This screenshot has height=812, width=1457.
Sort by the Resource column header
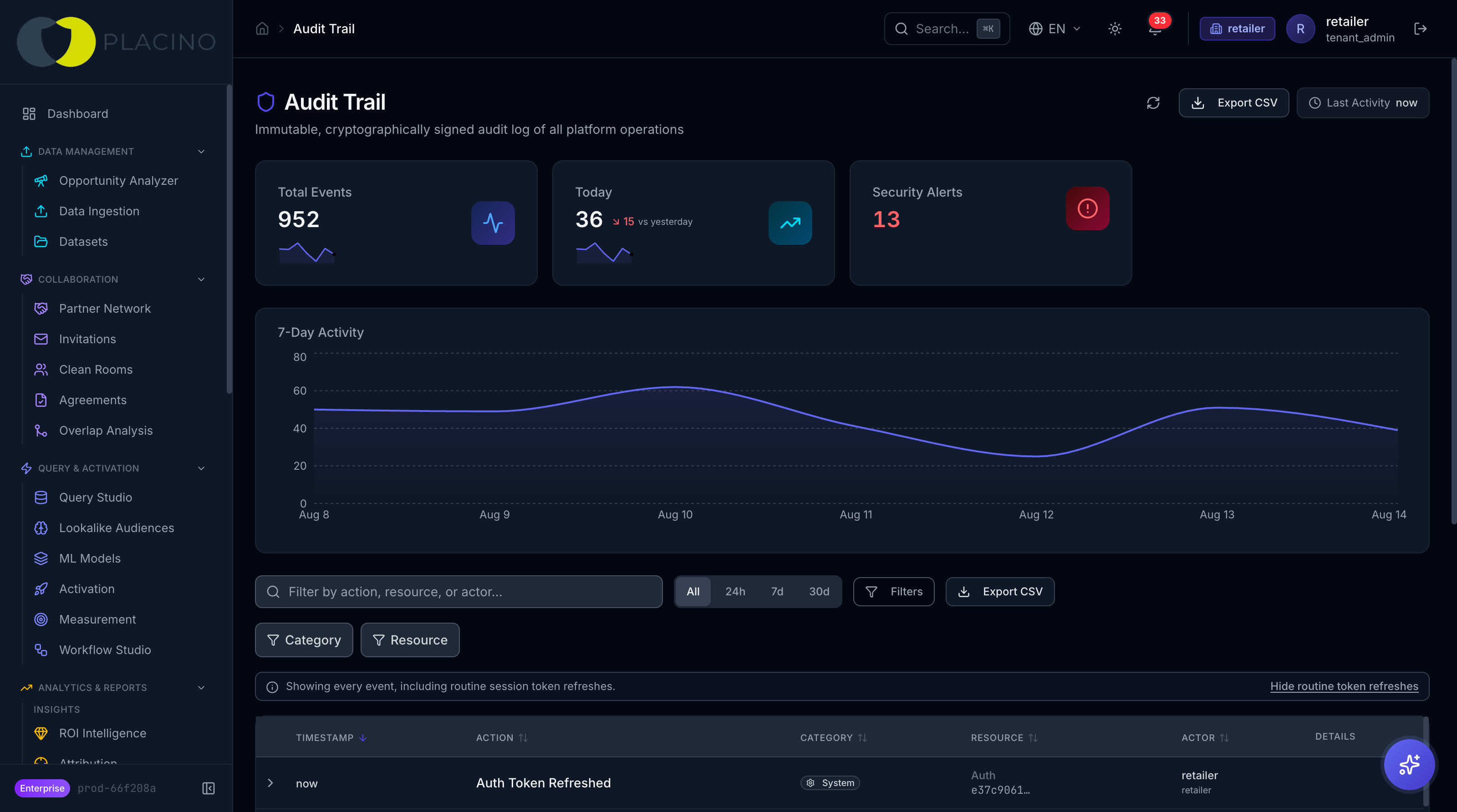pos(1004,737)
